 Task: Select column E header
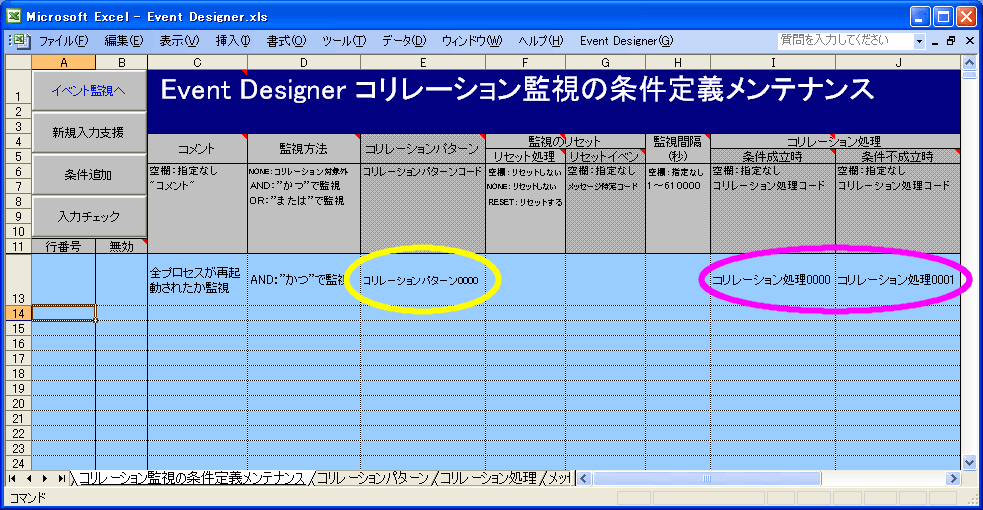point(423,62)
